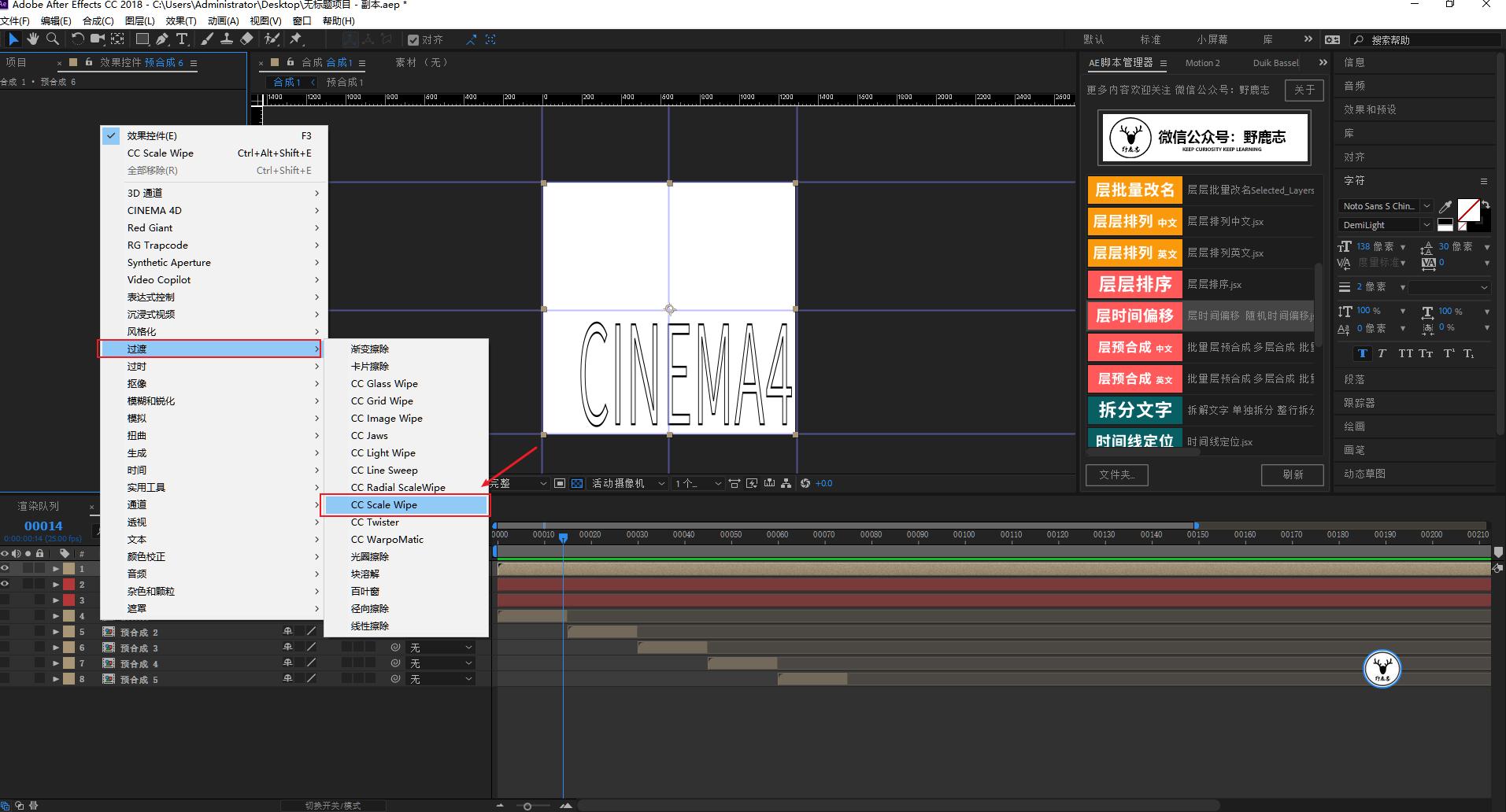Select the Horizontal Type tool

(182, 39)
